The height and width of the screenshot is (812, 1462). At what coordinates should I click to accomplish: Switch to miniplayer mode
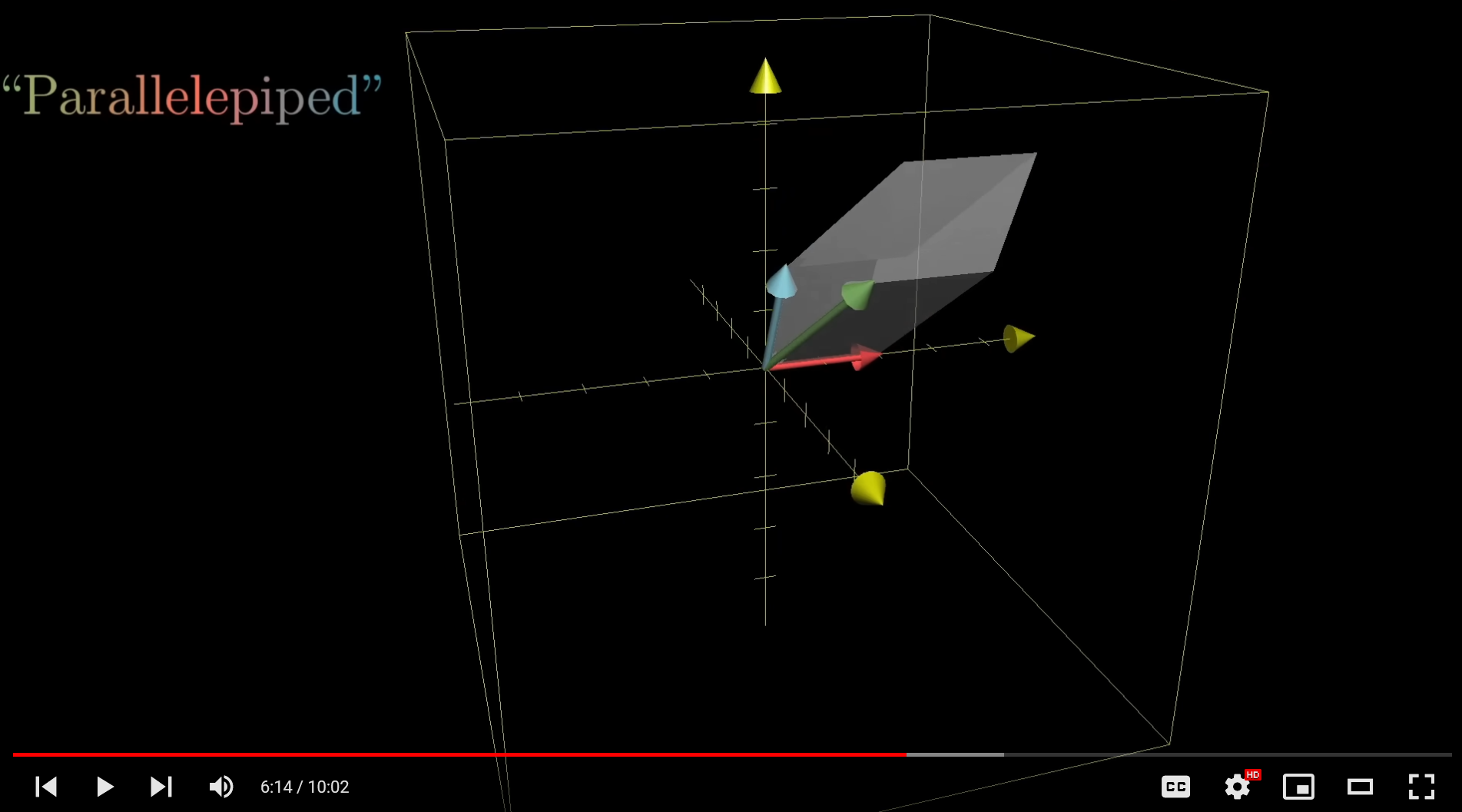point(1298,787)
